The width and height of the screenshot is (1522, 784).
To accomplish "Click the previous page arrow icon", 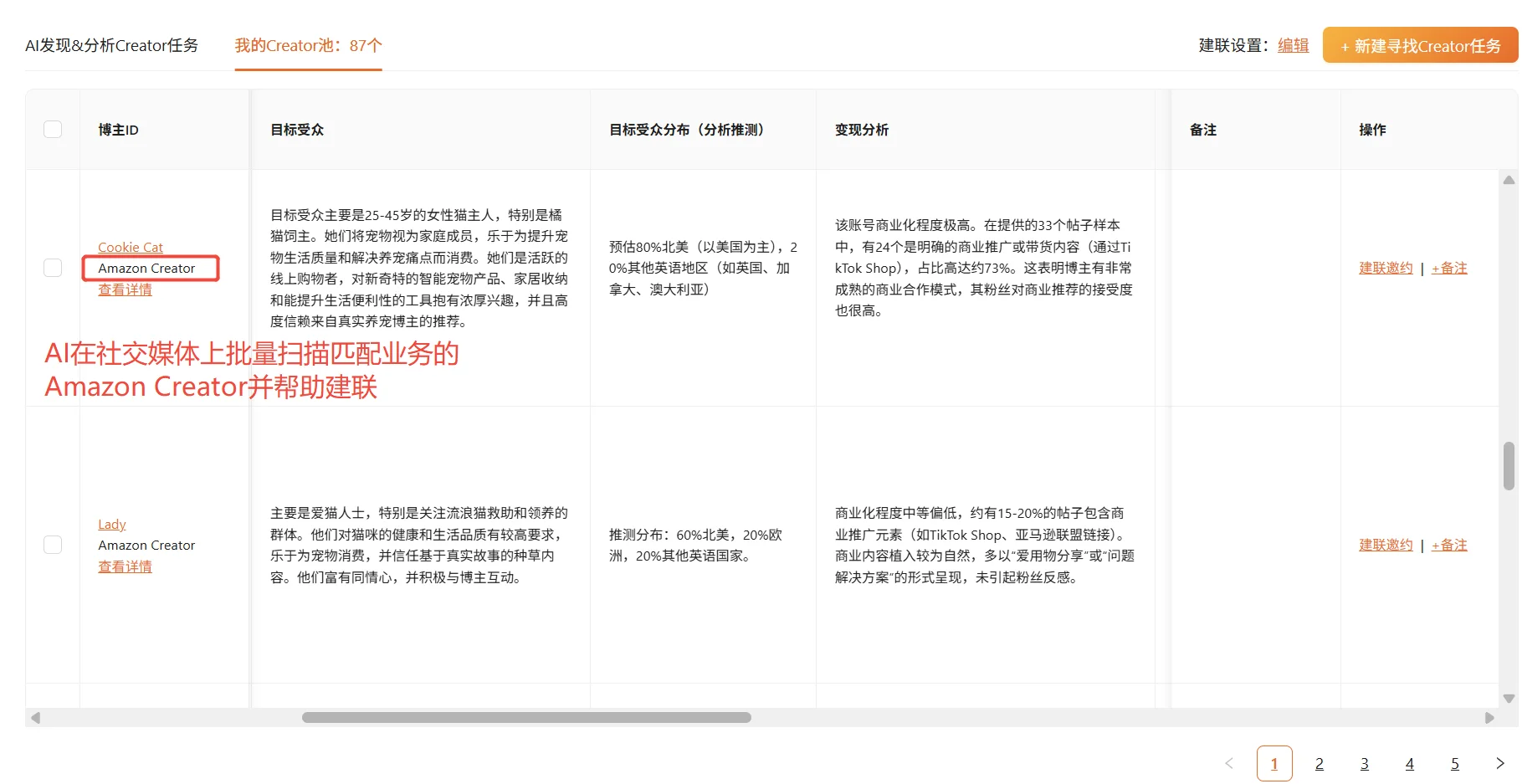I will pyautogui.click(x=1228, y=762).
